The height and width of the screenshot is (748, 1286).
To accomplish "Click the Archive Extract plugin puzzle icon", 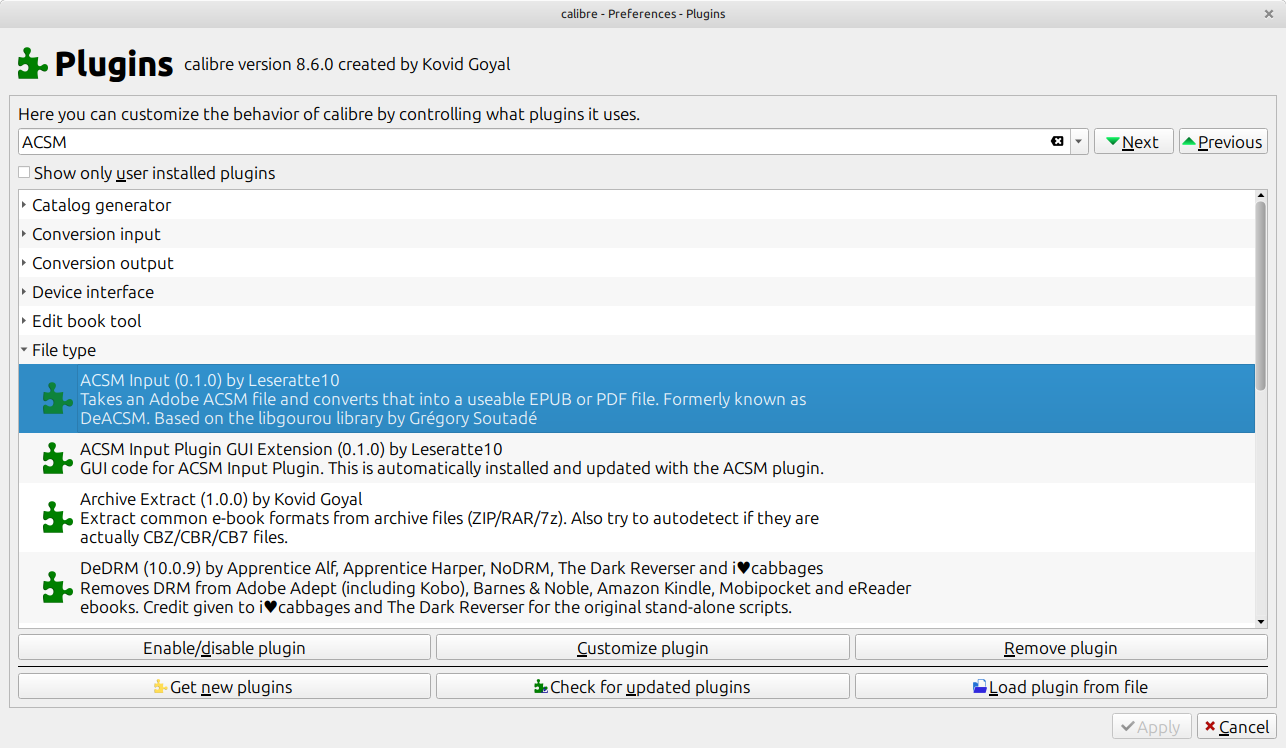I will [x=57, y=518].
